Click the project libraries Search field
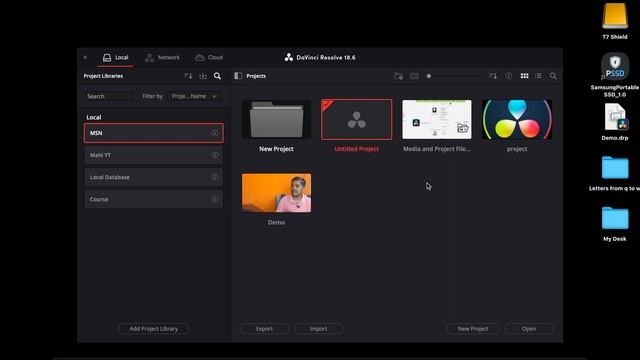Image resolution: width=640 pixels, height=360 pixels. 109,96
